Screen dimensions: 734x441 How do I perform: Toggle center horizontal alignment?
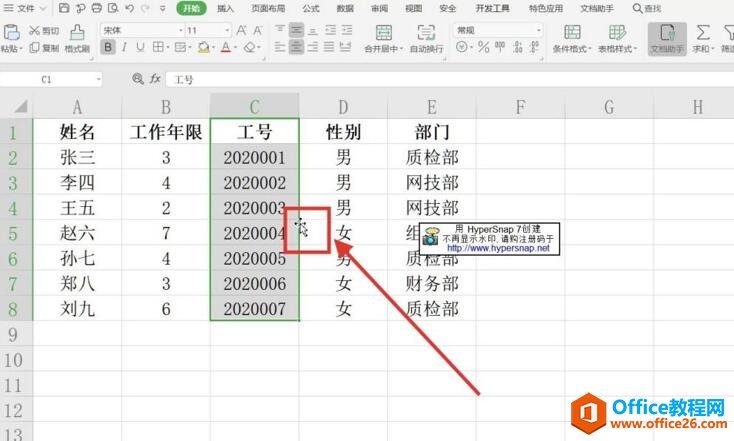296,47
